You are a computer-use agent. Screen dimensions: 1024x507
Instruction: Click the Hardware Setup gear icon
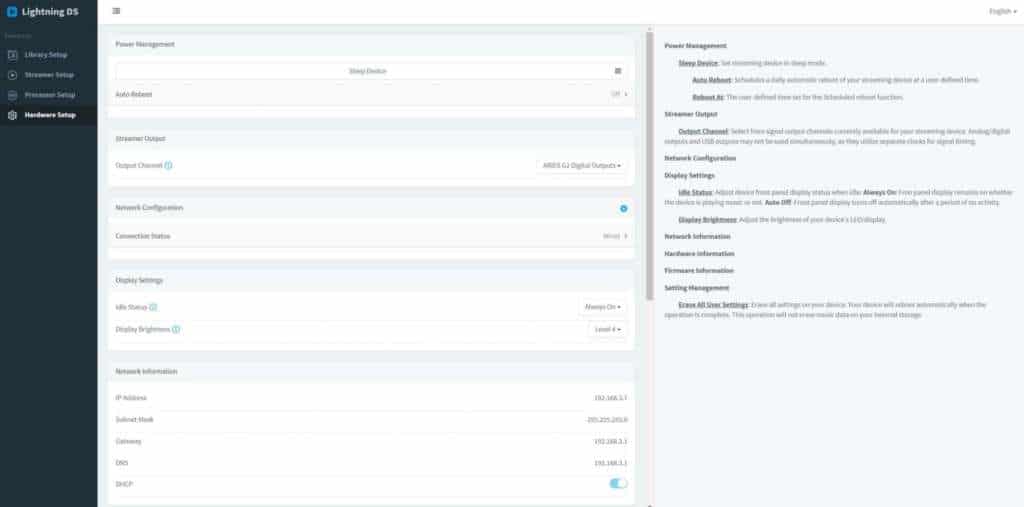click(12, 115)
